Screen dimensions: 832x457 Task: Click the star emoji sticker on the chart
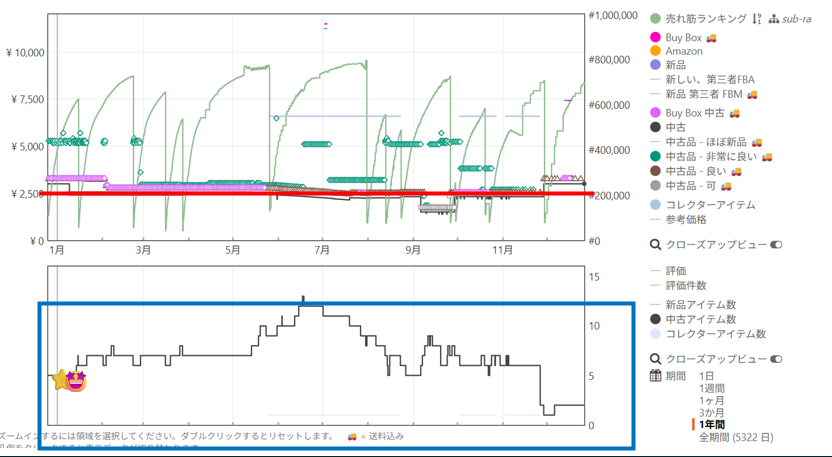pyautogui.click(x=69, y=380)
